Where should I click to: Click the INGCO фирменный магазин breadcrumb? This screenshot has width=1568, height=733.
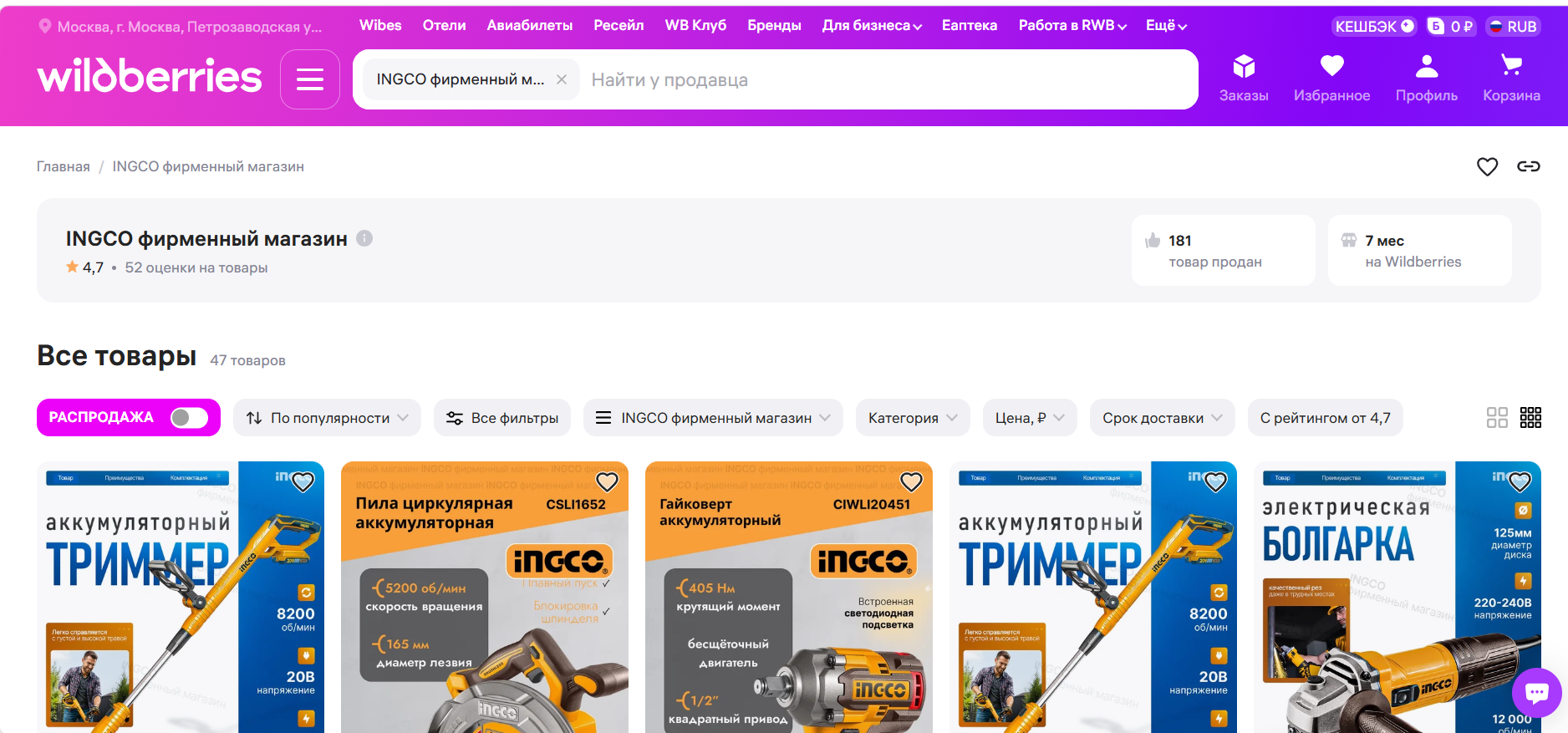(208, 166)
